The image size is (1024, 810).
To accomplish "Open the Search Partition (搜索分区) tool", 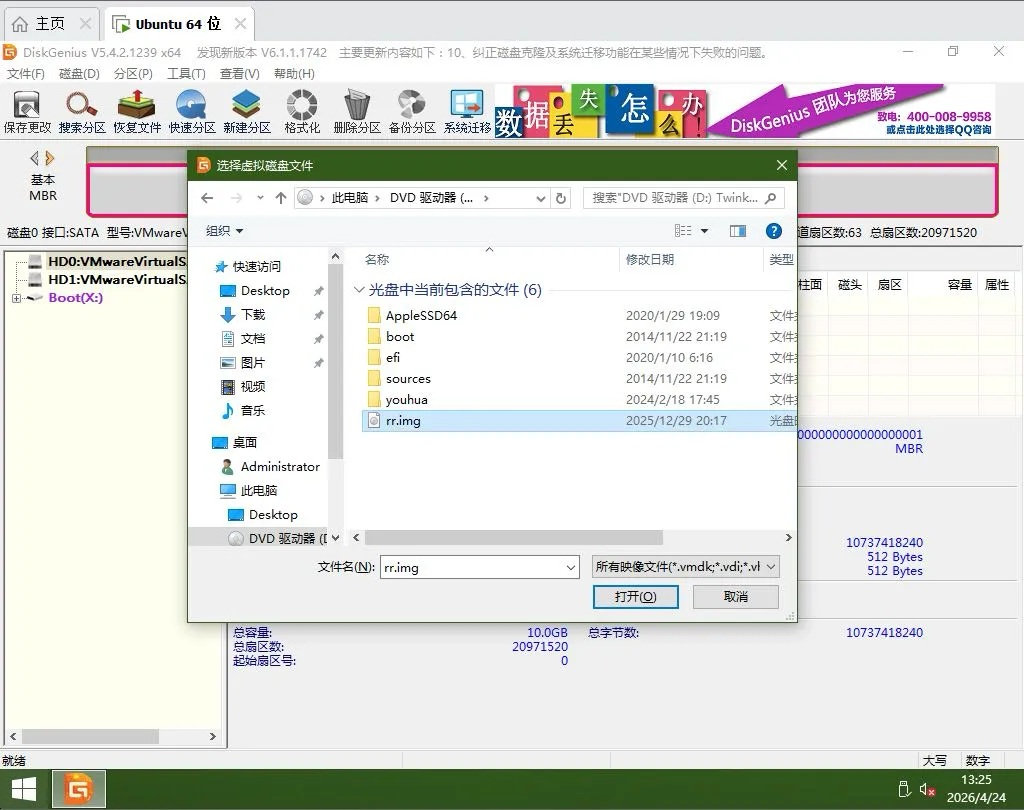I will click(82, 111).
